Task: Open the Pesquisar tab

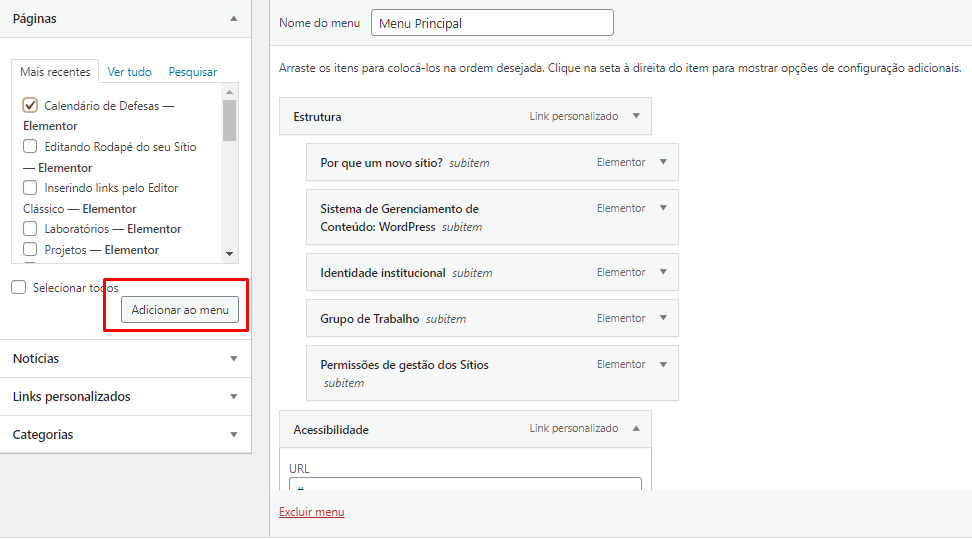Action: pos(192,72)
